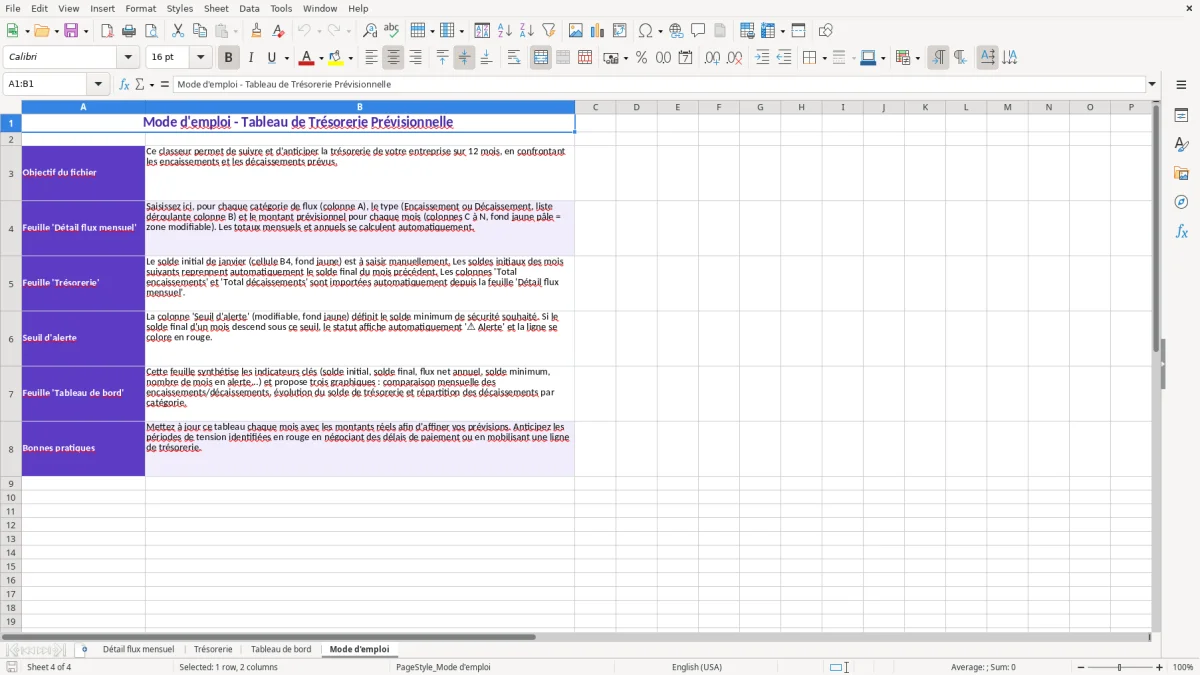Screen dimensions: 1200x675
Task: Open Freeze Rows and Columns dropdown
Action: click(785, 31)
